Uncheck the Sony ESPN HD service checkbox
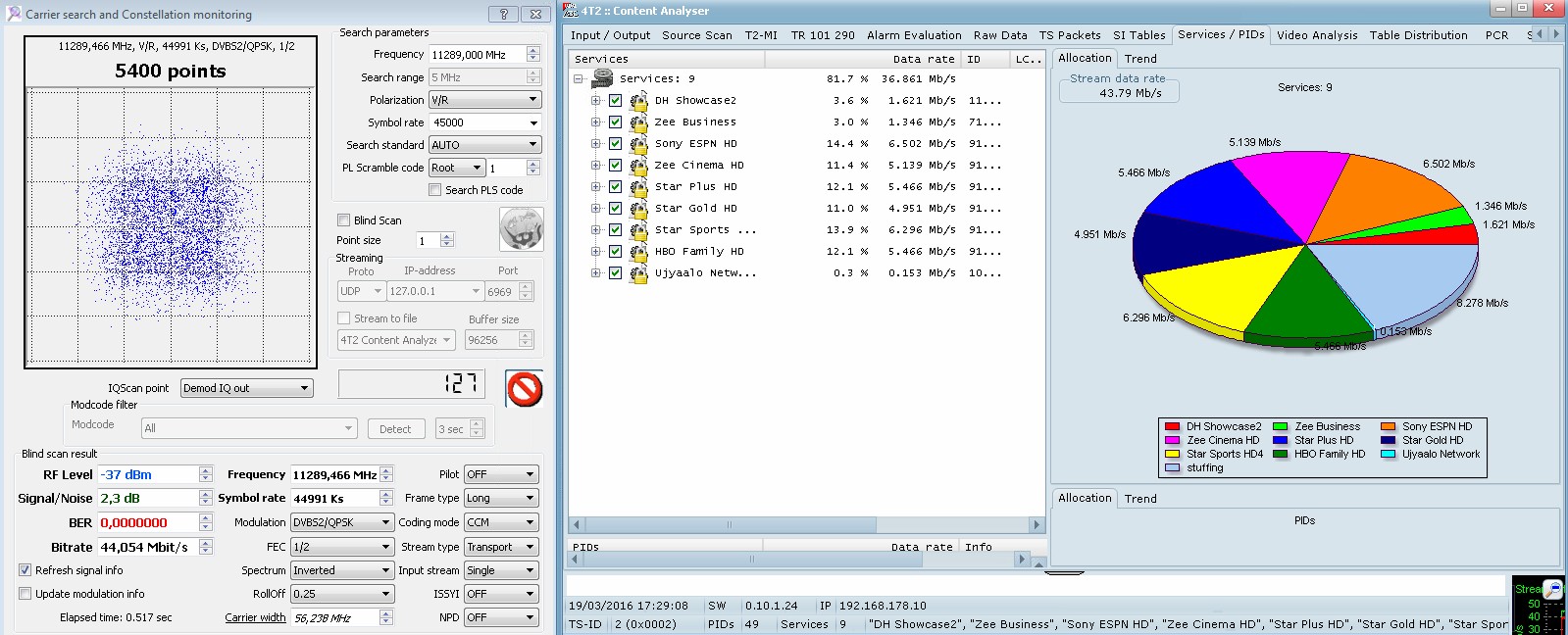This screenshot has width=1568, height=635. click(x=615, y=143)
